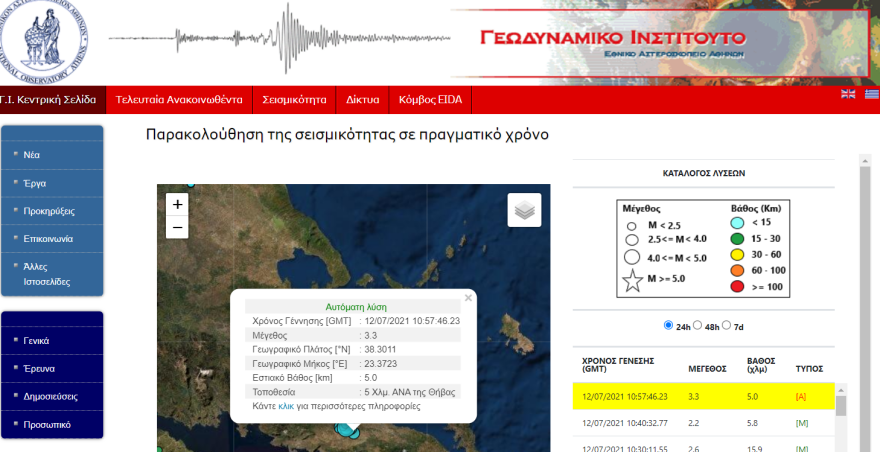
Task: Open Δημοσιεύσεις sidebar link
Action: coord(51,396)
